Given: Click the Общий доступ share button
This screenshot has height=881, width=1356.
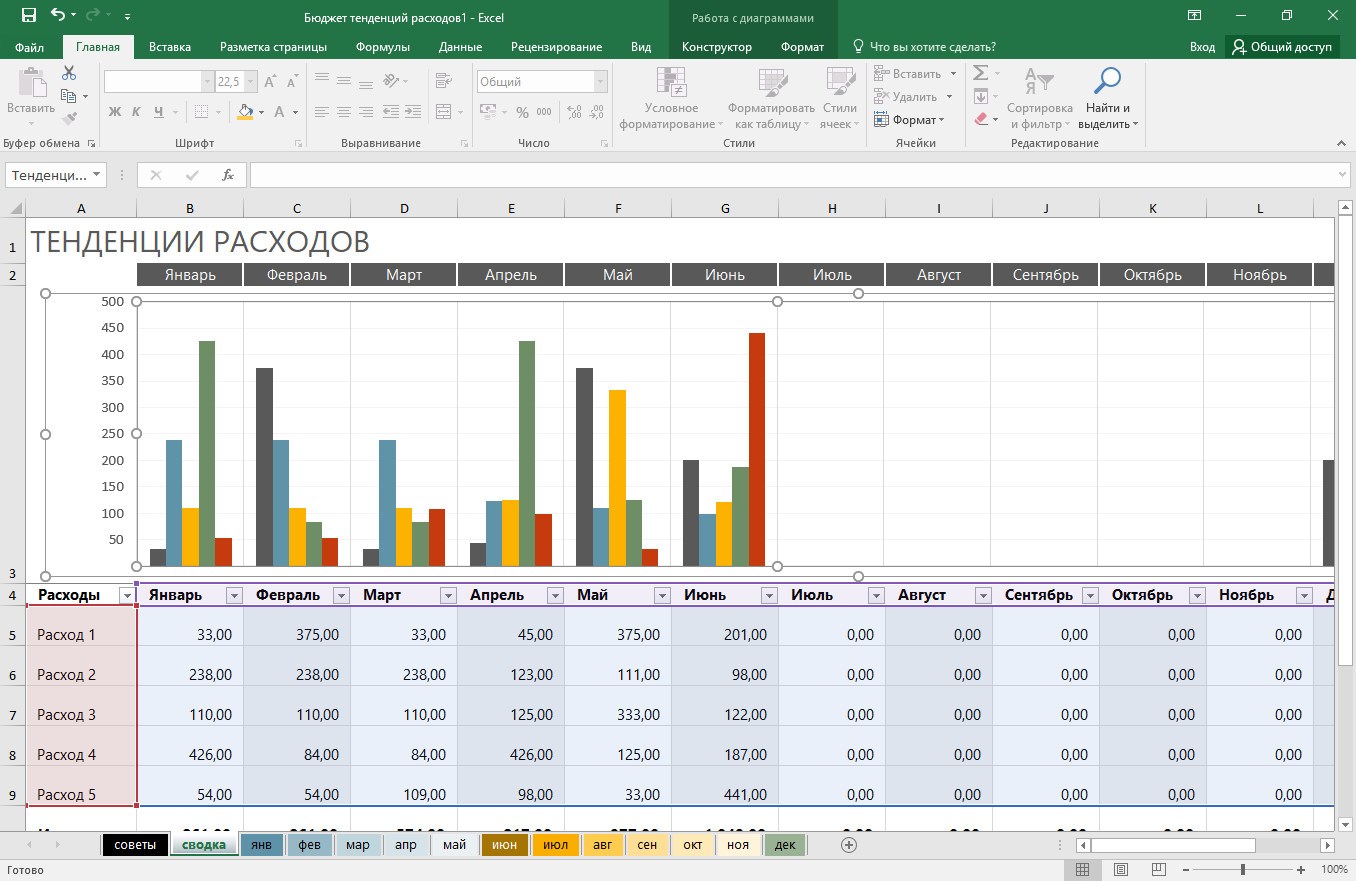Looking at the screenshot, I should pyautogui.click(x=1282, y=47).
